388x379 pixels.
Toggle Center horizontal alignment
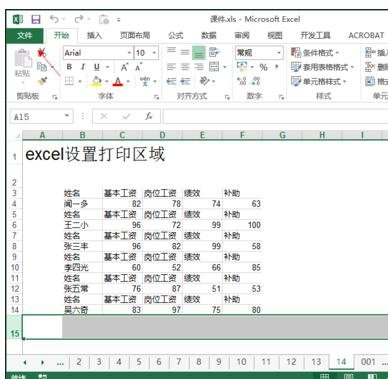coord(185,67)
